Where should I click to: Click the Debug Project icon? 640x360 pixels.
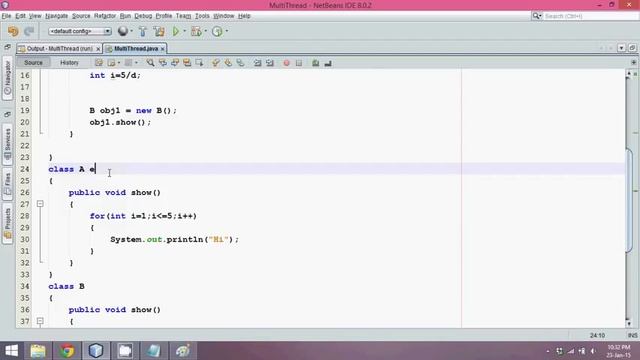196,31
